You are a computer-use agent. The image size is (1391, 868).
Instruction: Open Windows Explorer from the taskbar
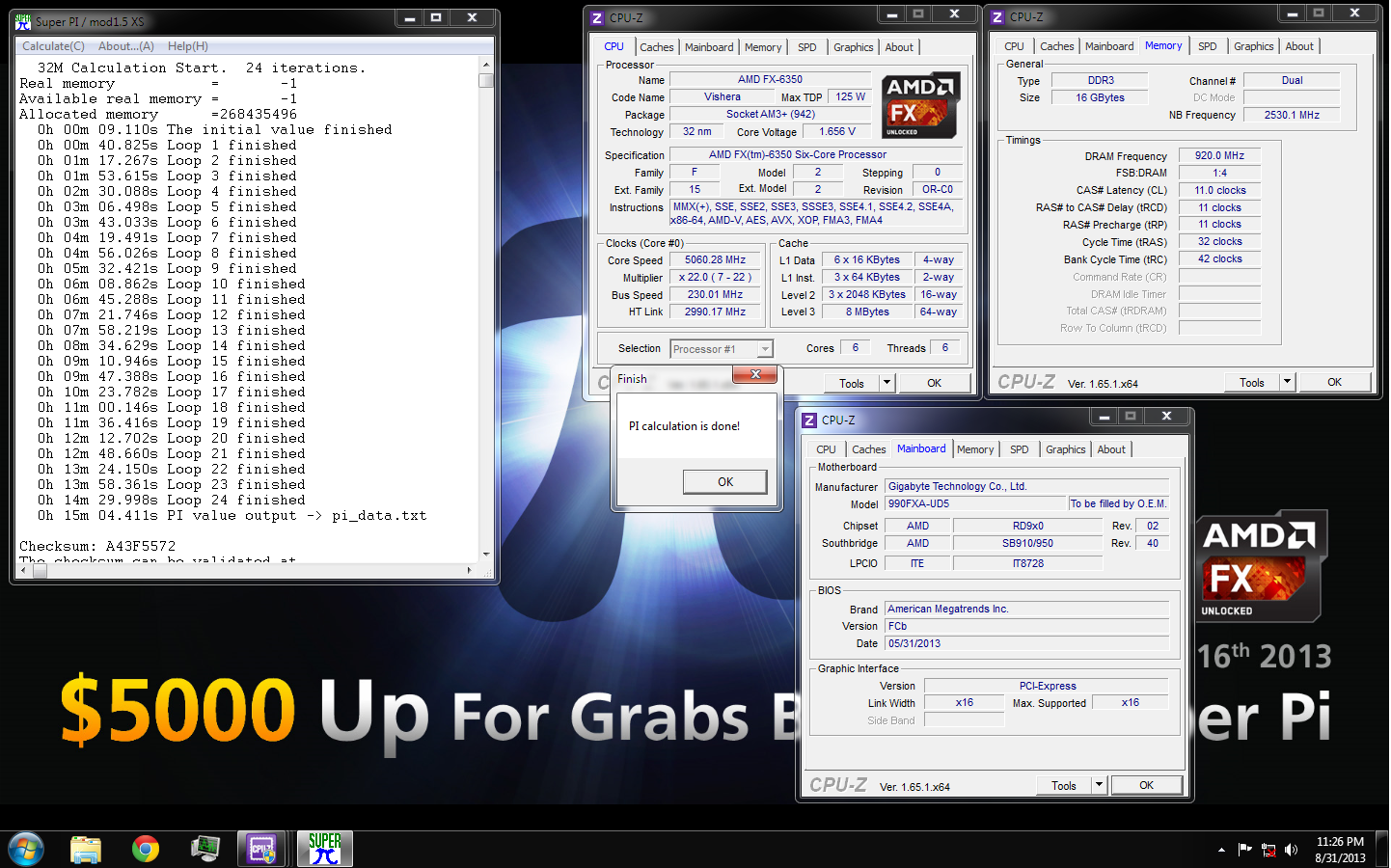pyautogui.click(x=86, y=849)
